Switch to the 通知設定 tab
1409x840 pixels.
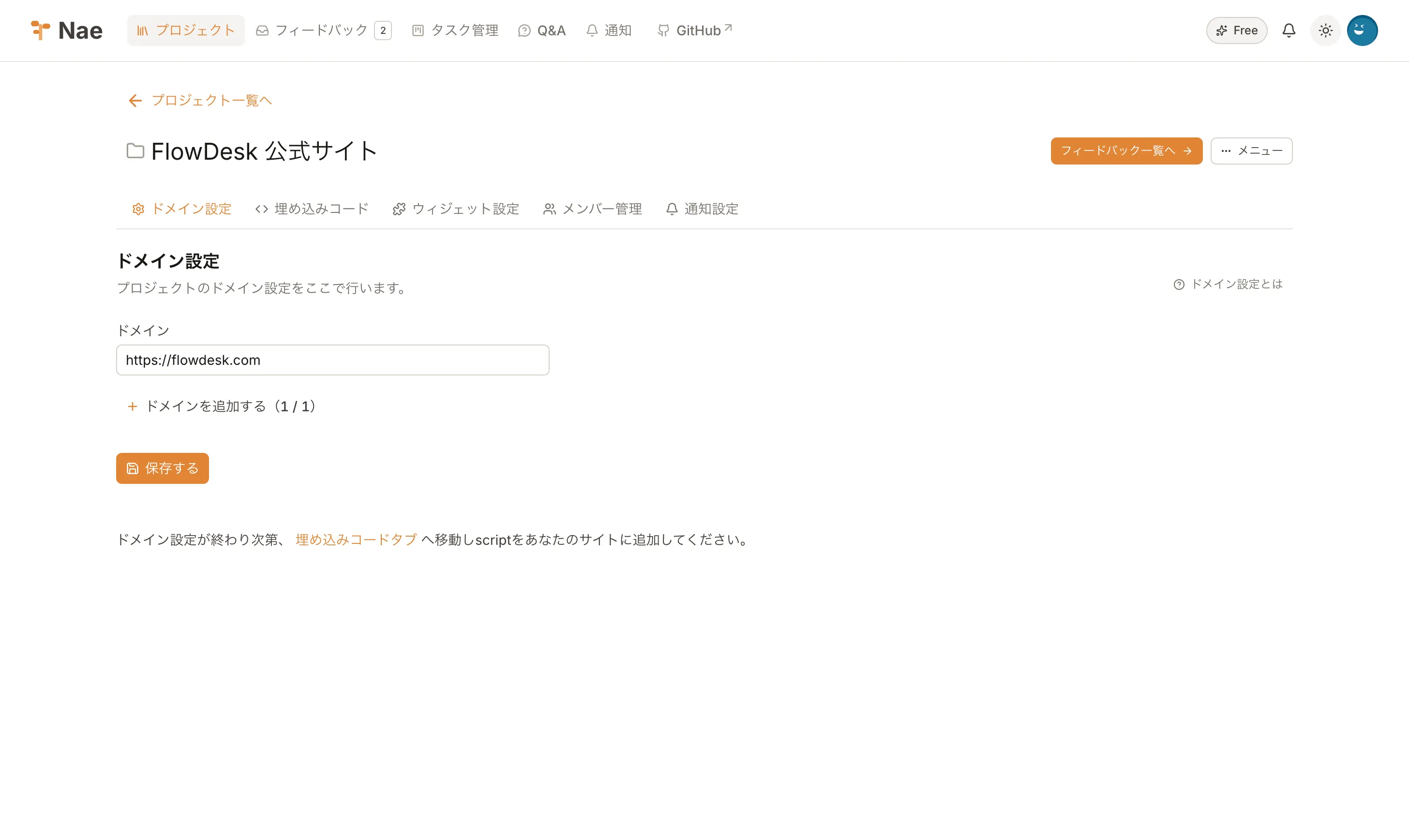click(x=702, y=209)
